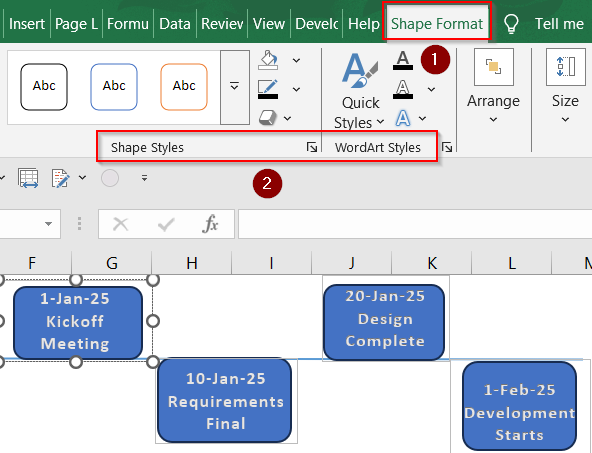Click the Text Effects icon
Image resolution: width=592 pixels, height=453 pixels.
(403, 118)
